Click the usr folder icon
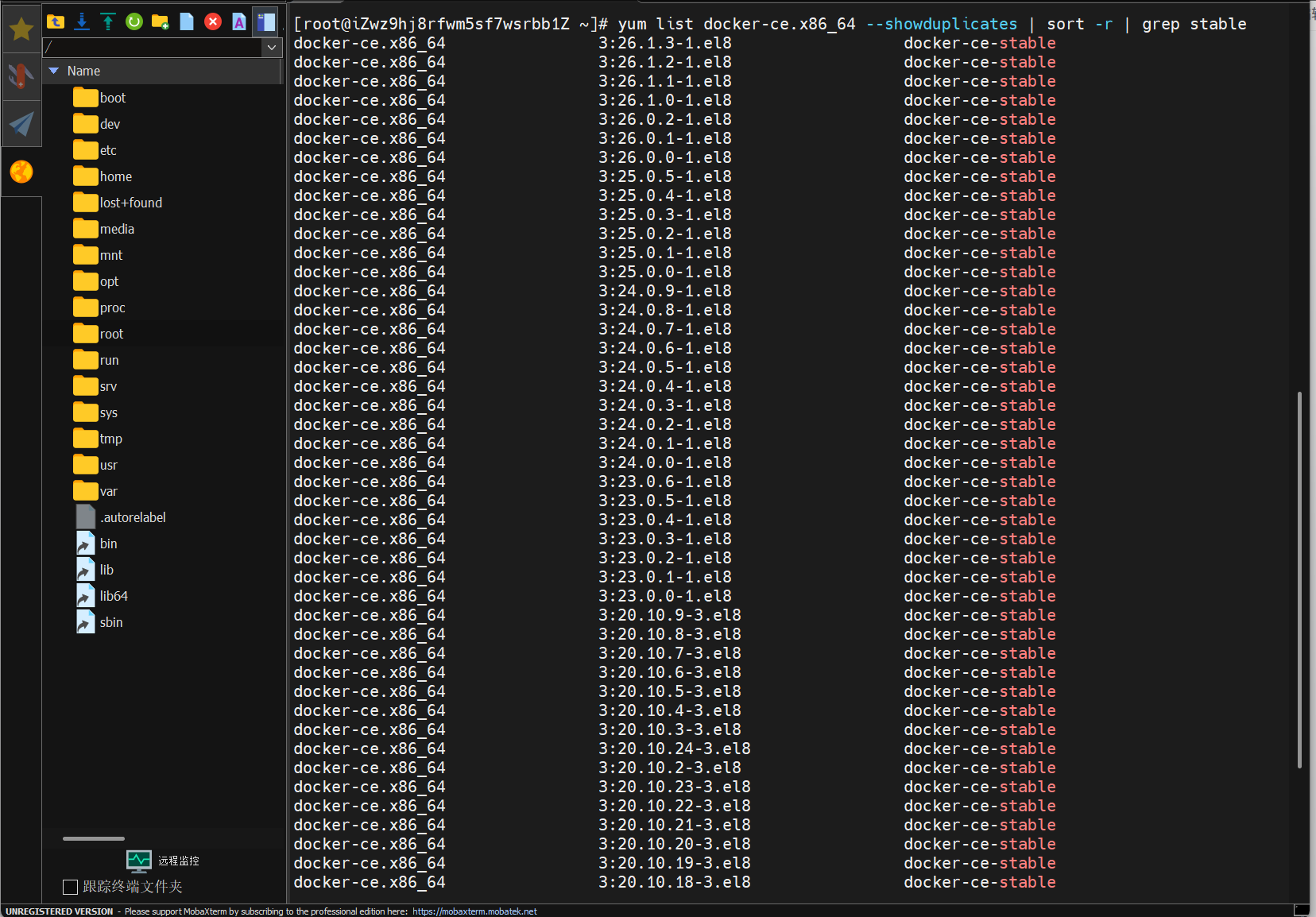This screenshot has height=917, width=1316. (x=85, y=465)
